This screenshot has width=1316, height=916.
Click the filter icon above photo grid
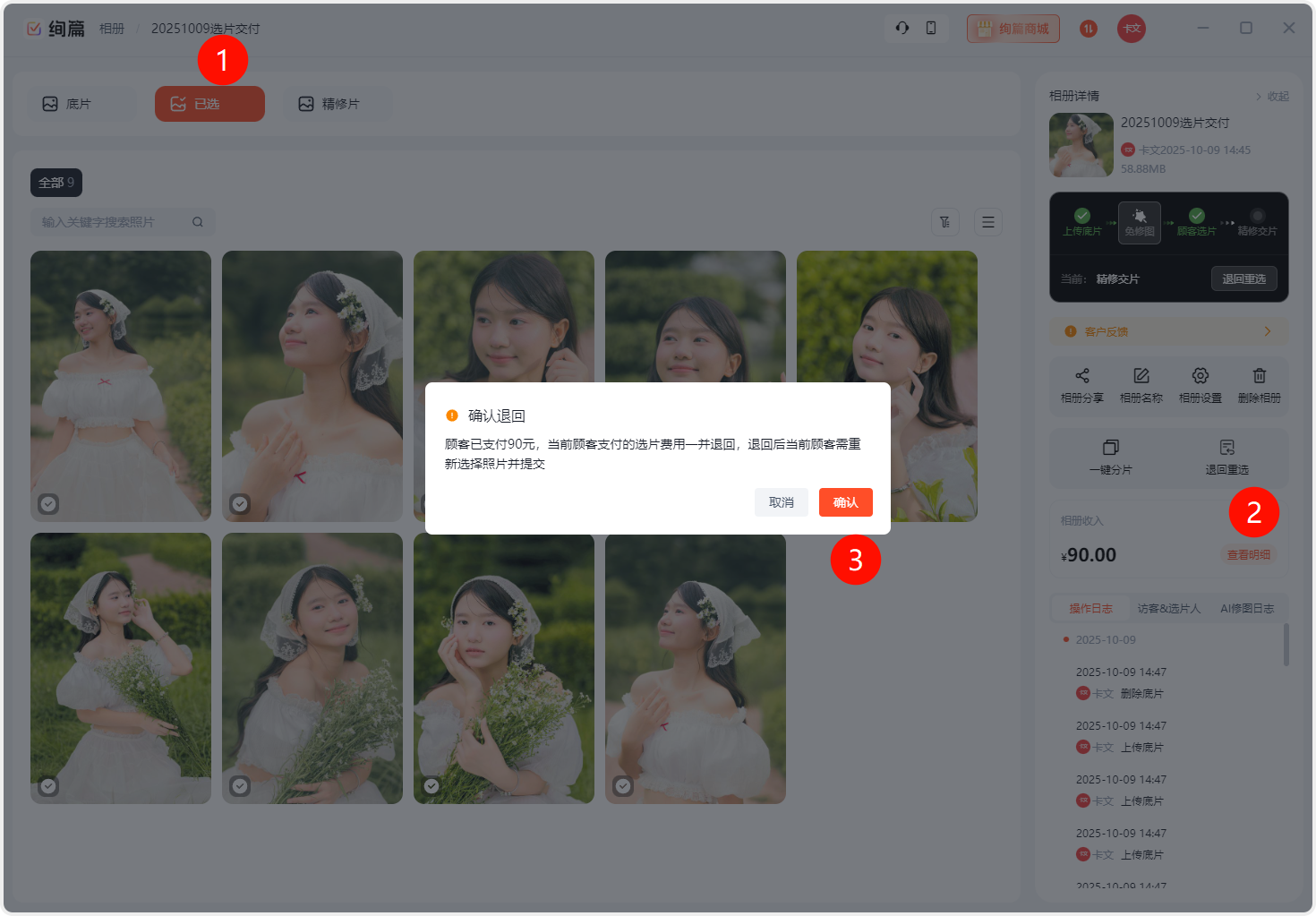(x=945, y=222)
